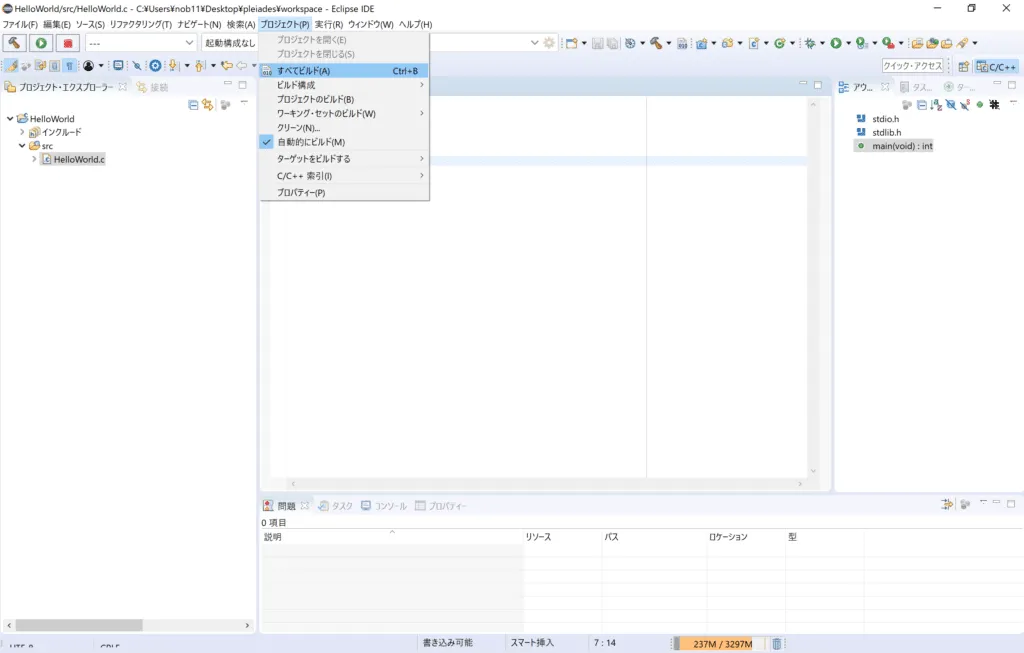Click the blue circular gear toolbar icon
The height and width of the screenshot is (653, 1024).
point(155,65)
